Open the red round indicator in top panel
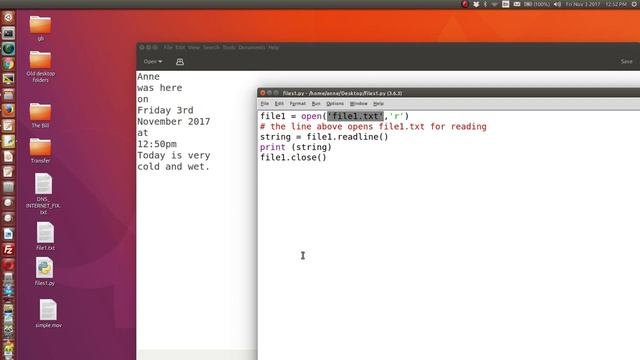This screenshot has width=640, height=360. [x=464, y=4]
